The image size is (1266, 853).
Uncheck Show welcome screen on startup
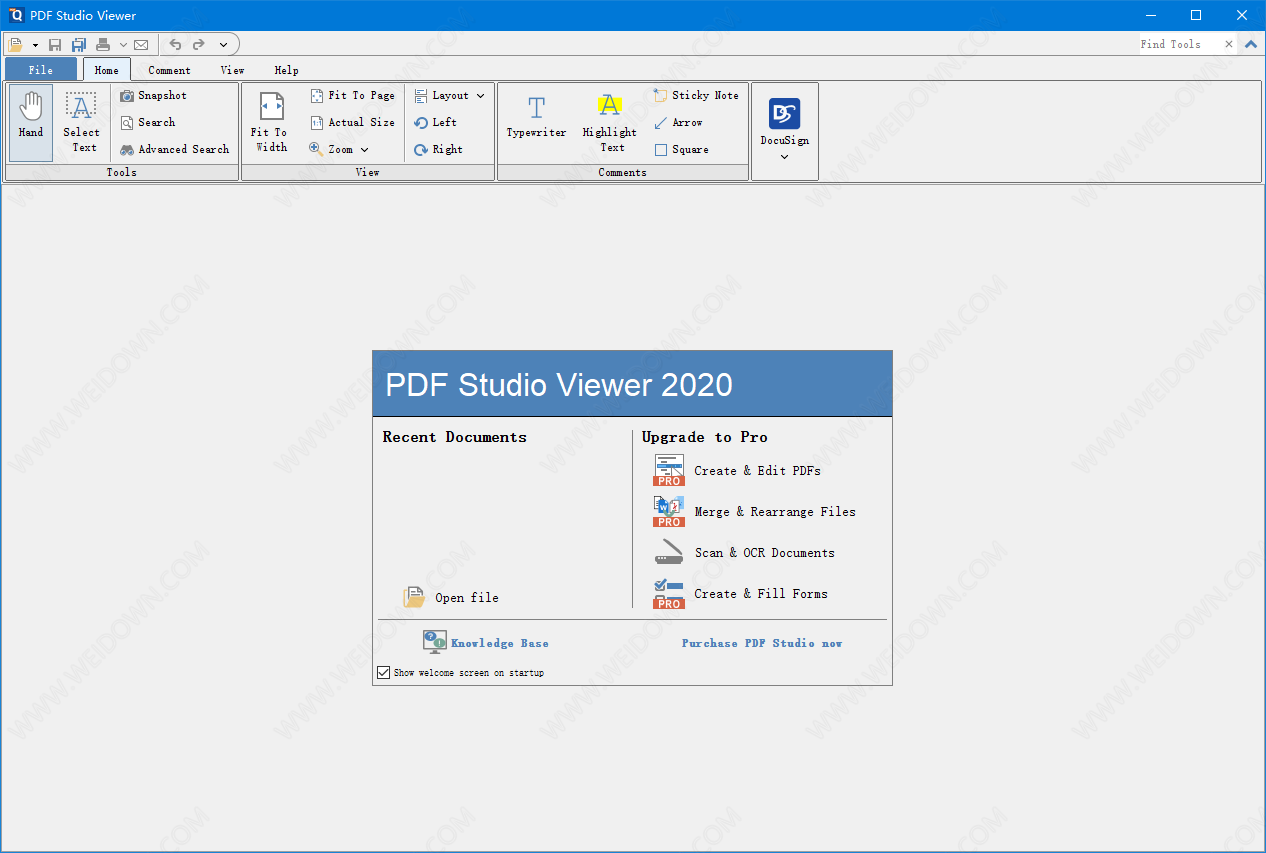[383, 673]
